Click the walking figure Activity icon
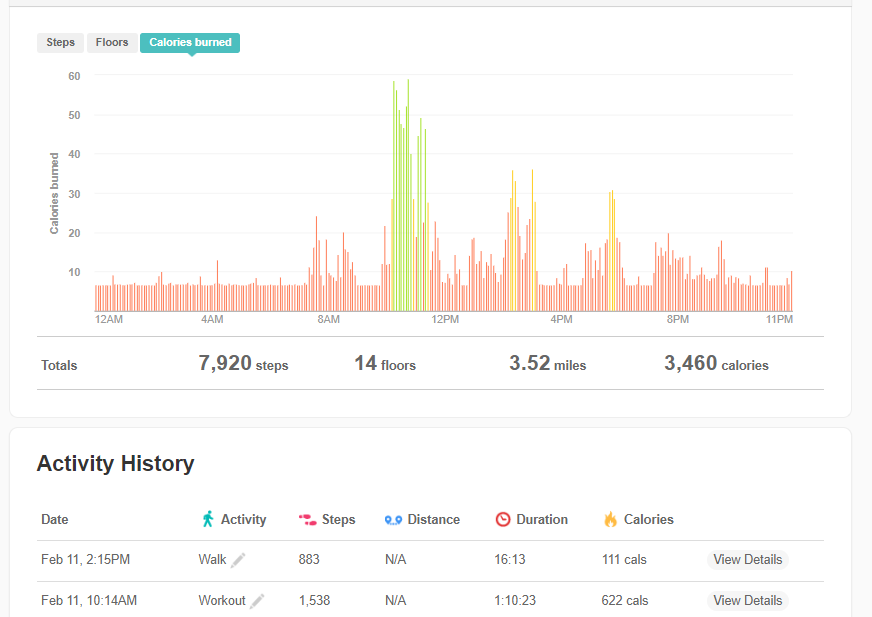872x617 pixels. 208,519
